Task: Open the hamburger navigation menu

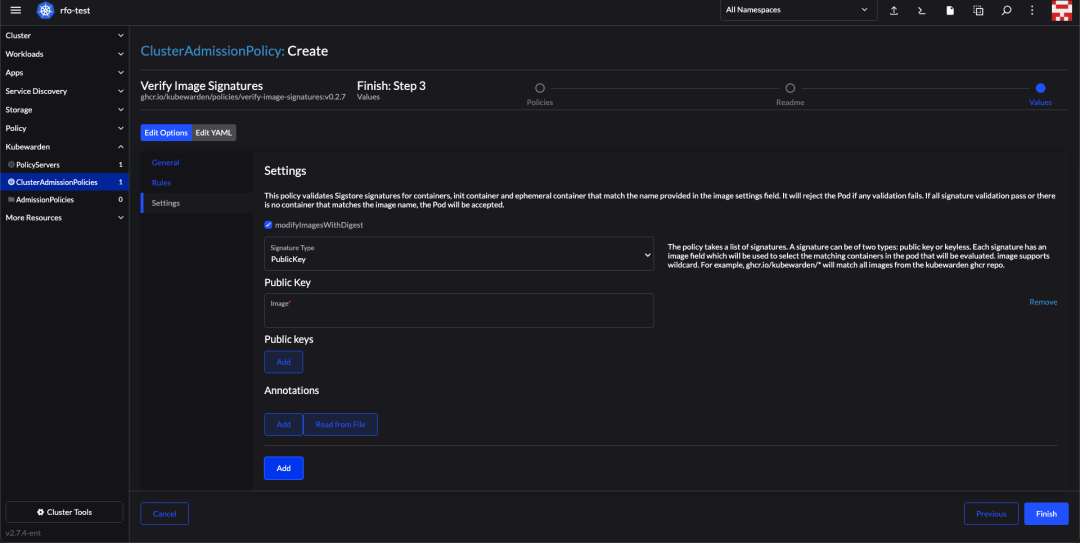Action: tap(16, 10)
